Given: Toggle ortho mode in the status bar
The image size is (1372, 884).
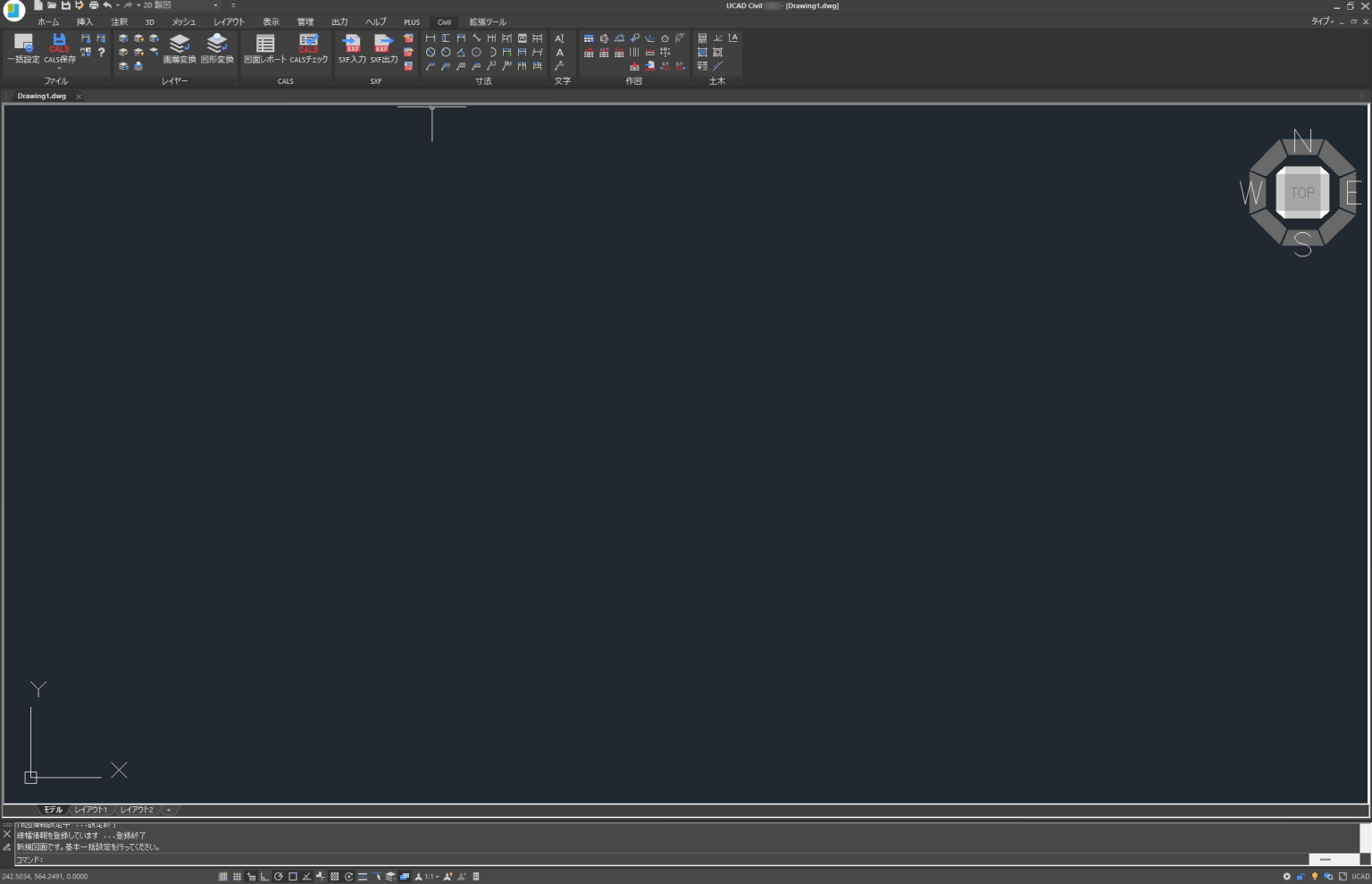Looking at the screenshot, I should 264,877.
